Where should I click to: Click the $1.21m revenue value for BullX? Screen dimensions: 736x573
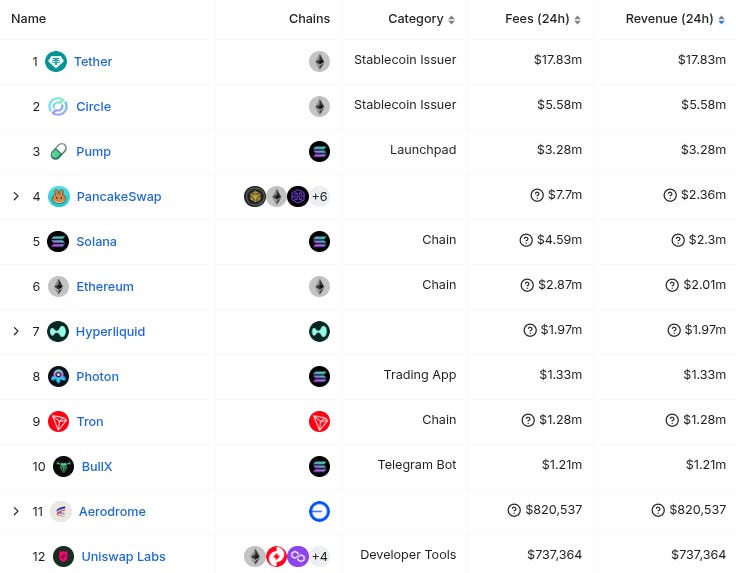pos(705,465)
